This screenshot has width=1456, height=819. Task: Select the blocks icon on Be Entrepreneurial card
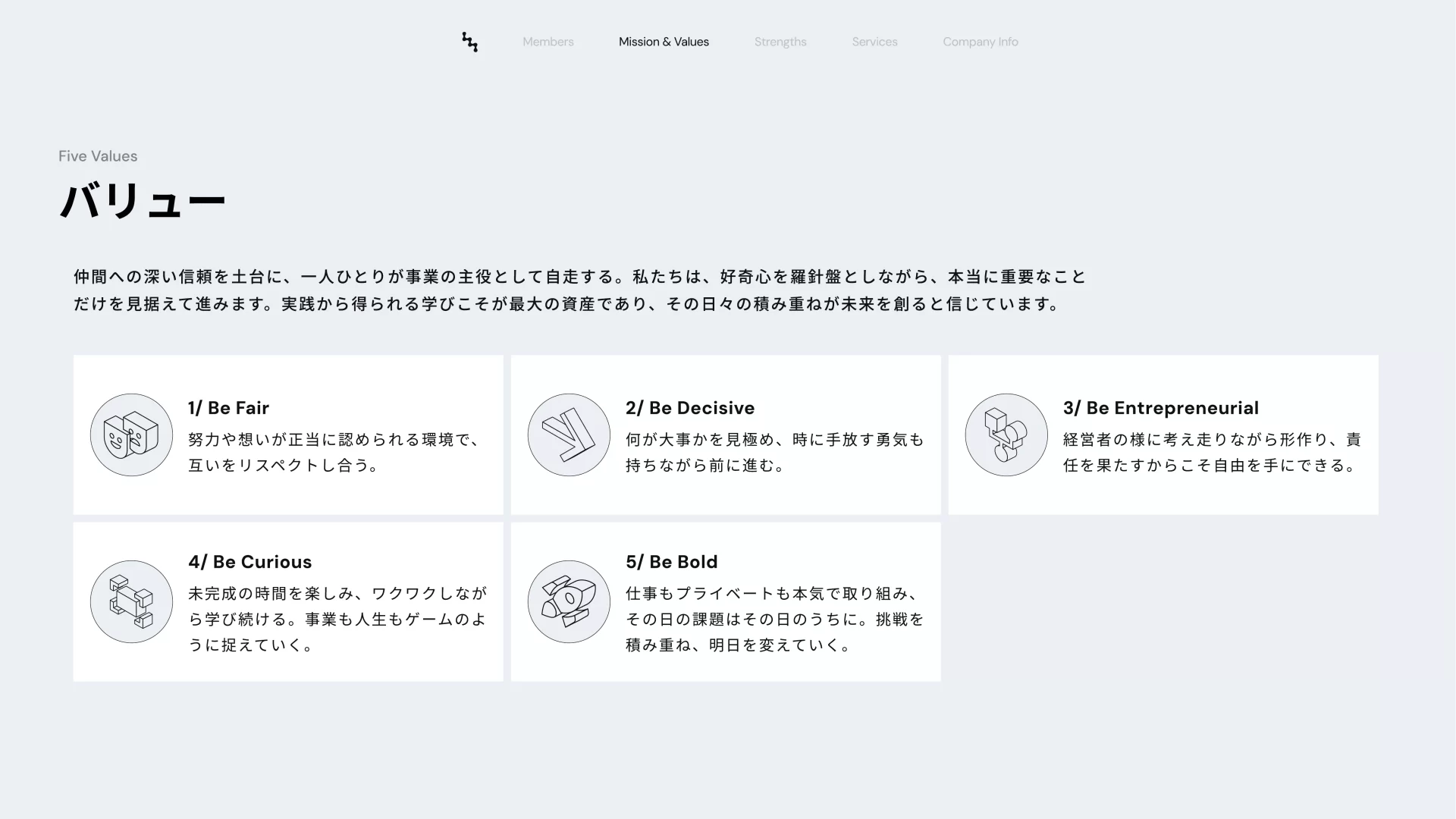(x=1005, y=435)
